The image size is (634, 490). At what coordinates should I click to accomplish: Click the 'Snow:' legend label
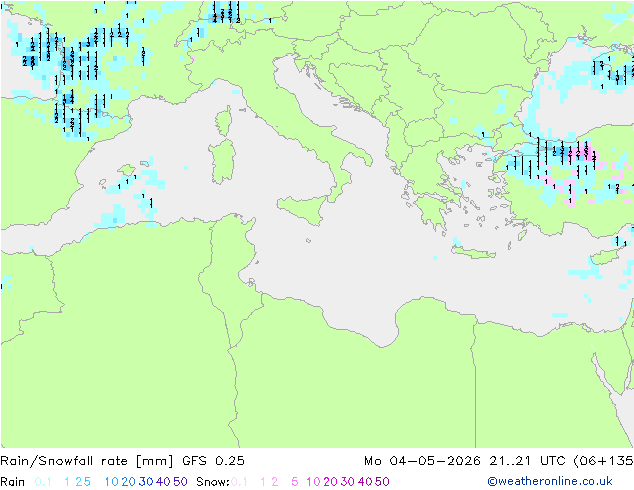[213, 482]
